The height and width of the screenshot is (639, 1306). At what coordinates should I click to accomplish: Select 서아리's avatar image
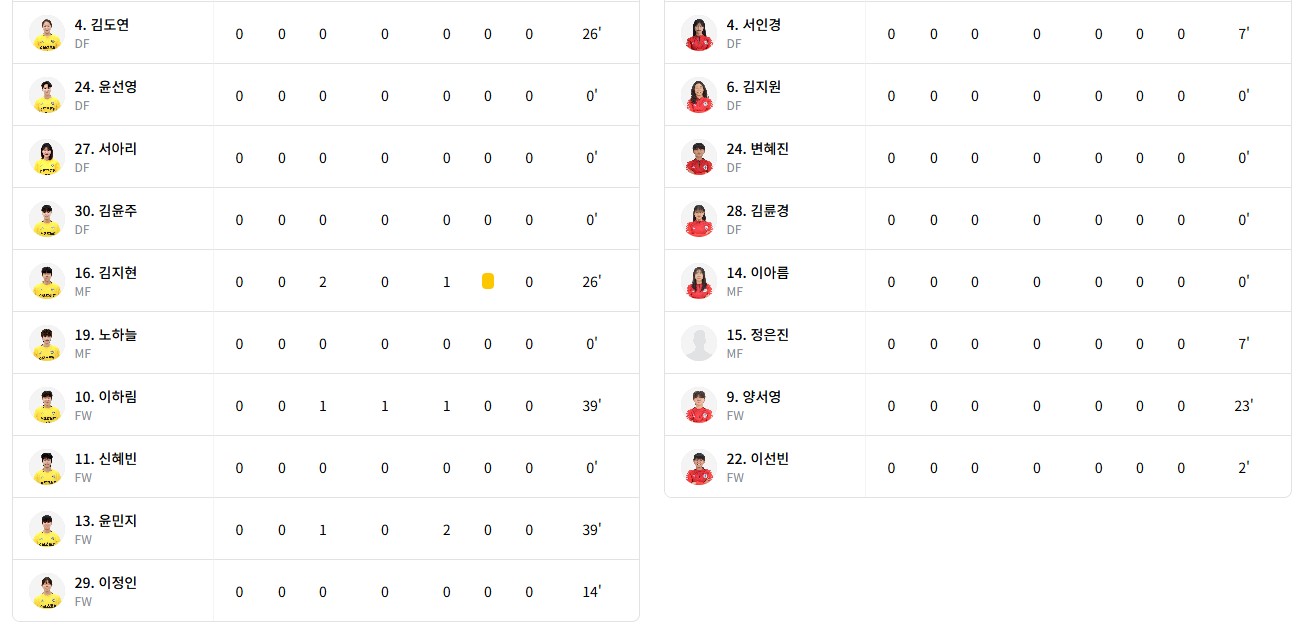[47, 157]
